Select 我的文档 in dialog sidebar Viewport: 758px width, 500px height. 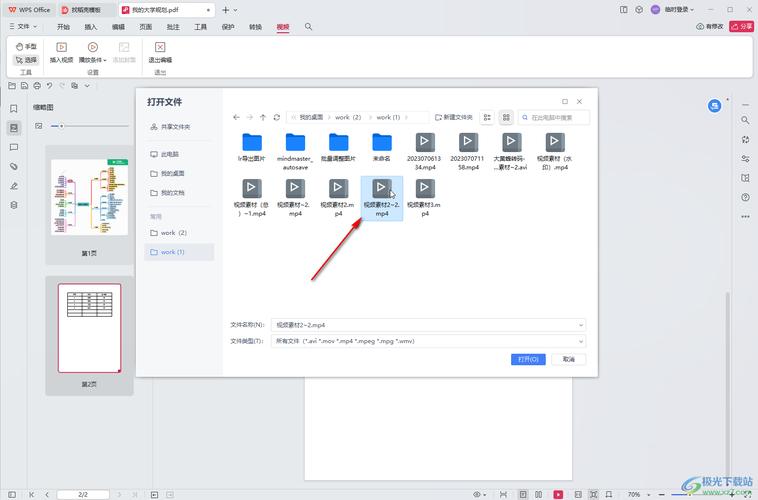click(x=167, y=192)
